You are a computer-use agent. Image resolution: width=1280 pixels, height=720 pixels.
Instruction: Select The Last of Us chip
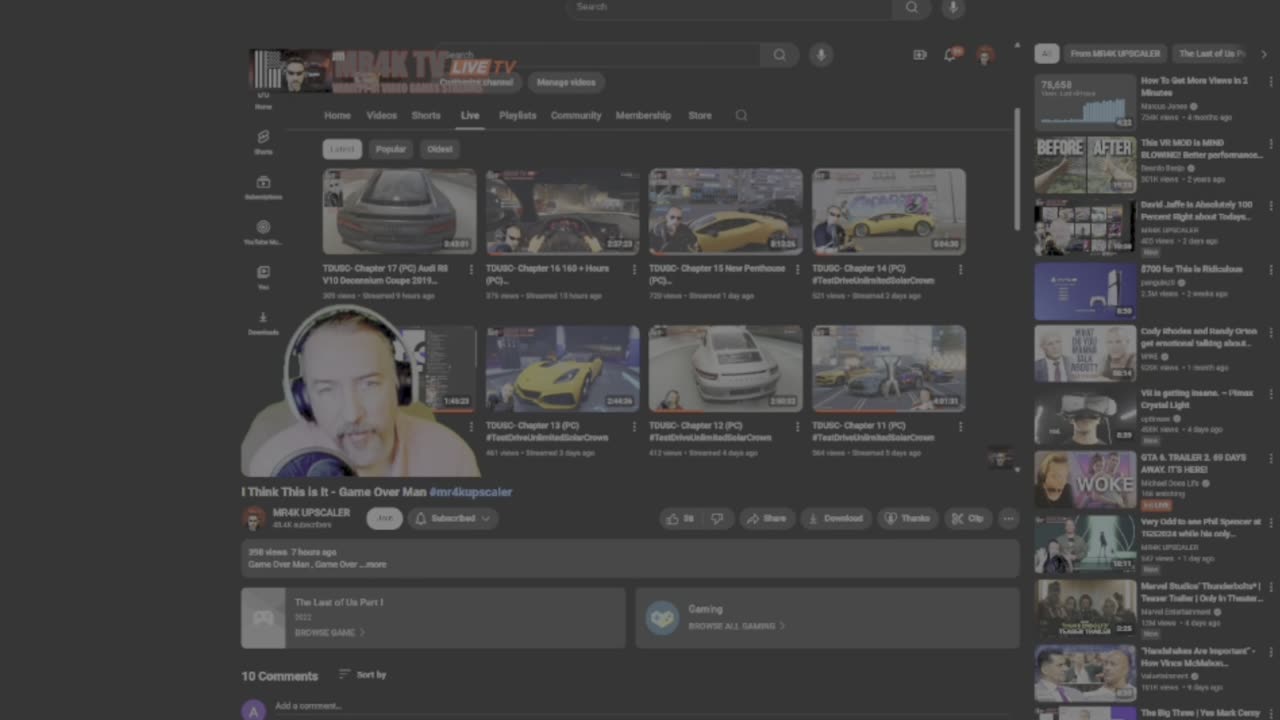[1212, 54]
